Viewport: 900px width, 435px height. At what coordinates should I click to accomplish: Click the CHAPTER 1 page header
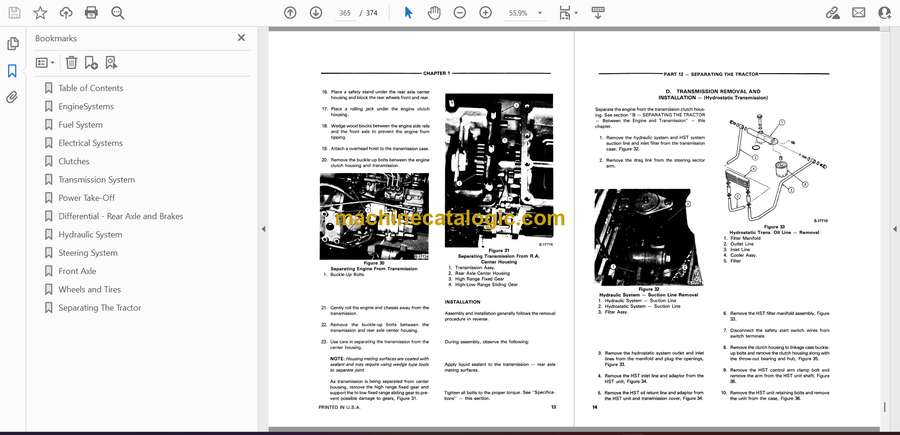pos(437,73)
